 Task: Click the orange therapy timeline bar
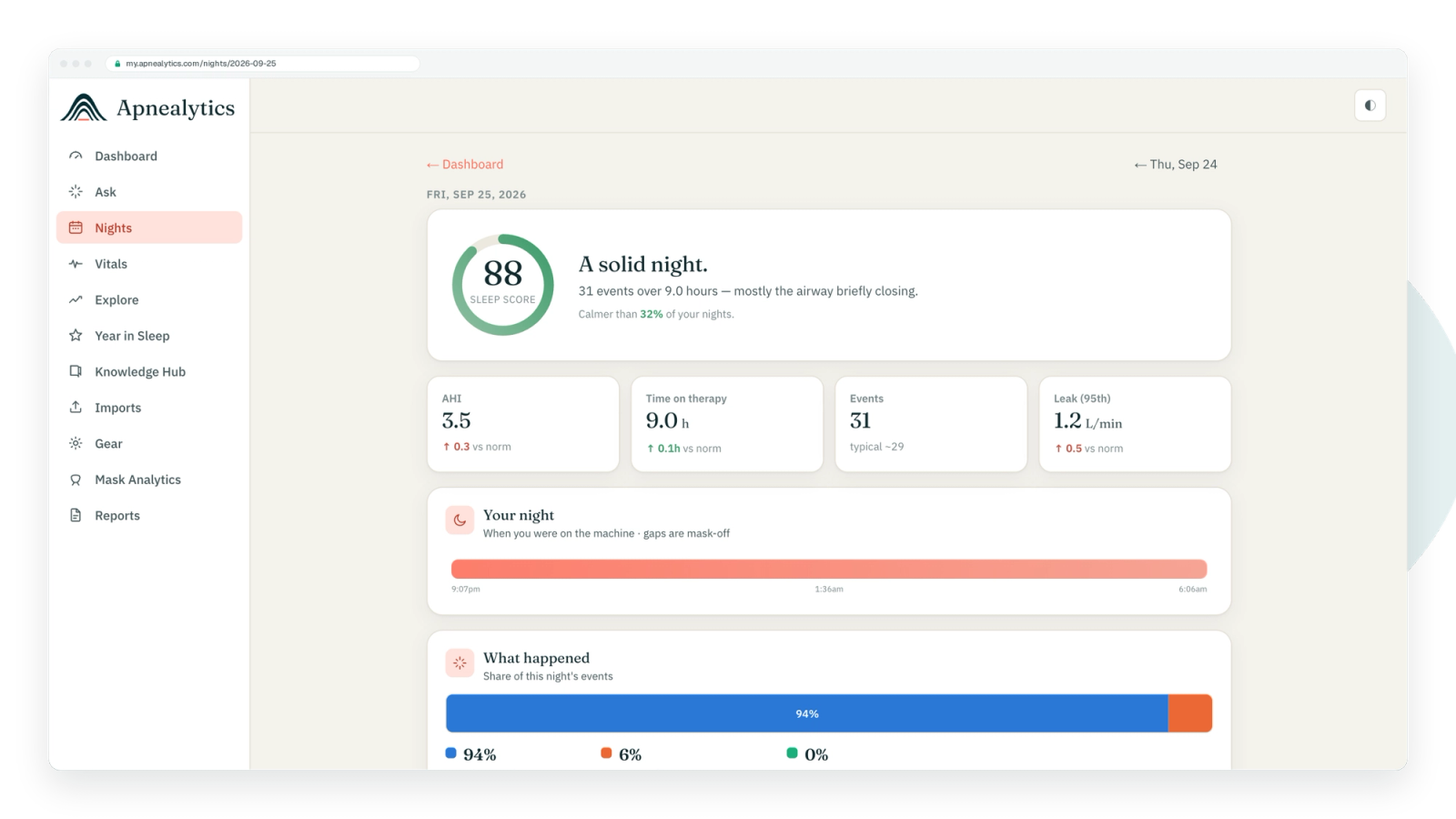pos(829,569)
